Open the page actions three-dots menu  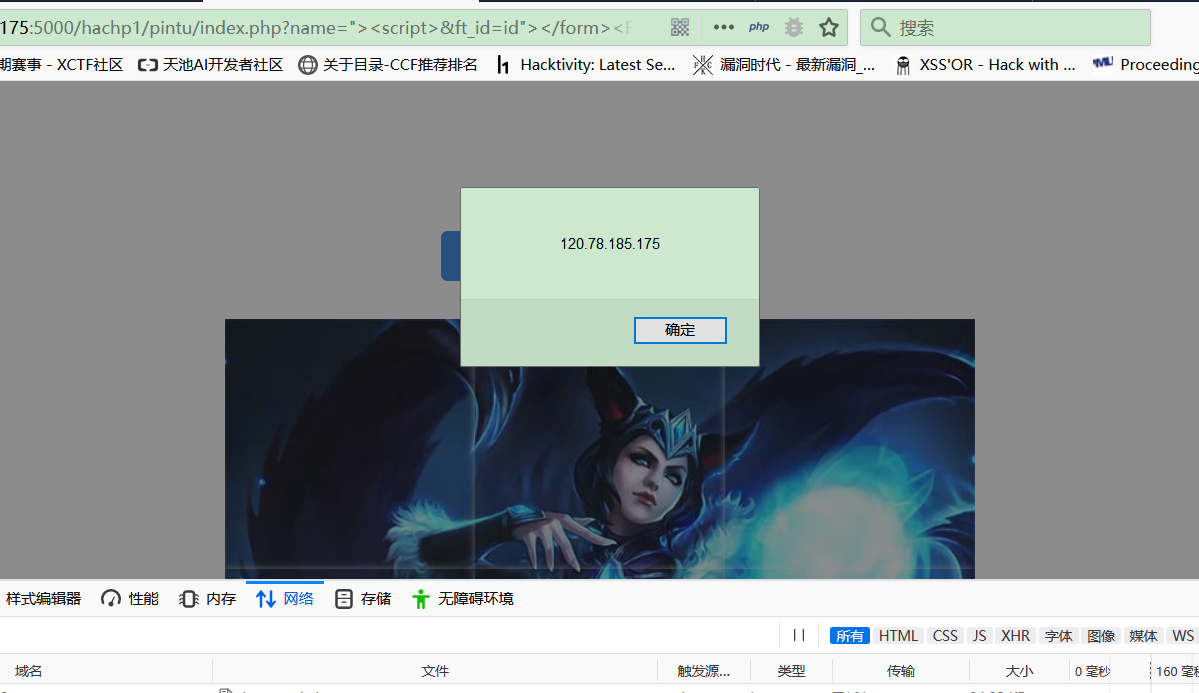click(723, 28)
